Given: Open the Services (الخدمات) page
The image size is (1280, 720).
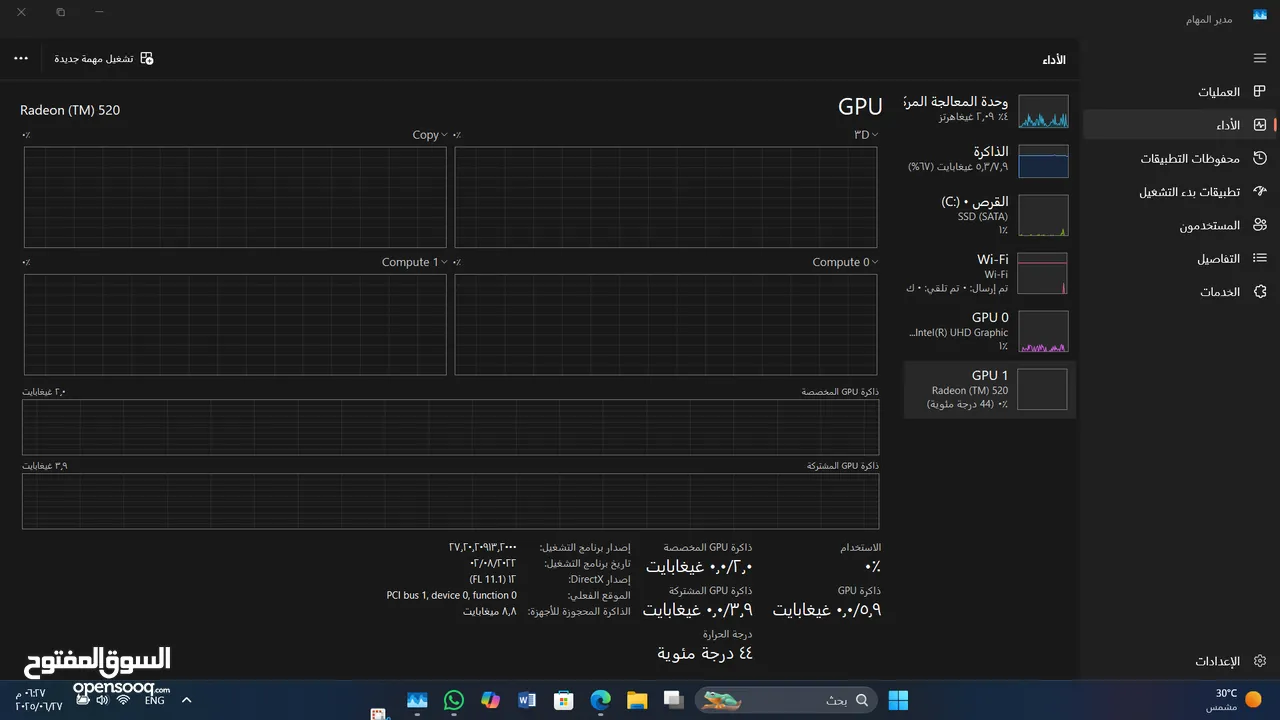Looking at the screenshot, I should coord(1180,292).
